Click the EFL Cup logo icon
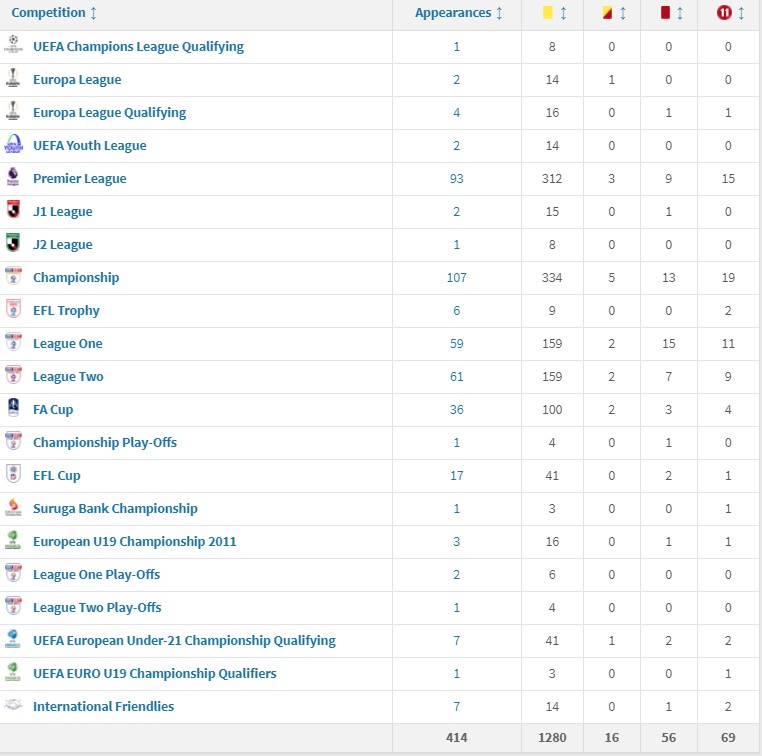 (13, 474)
